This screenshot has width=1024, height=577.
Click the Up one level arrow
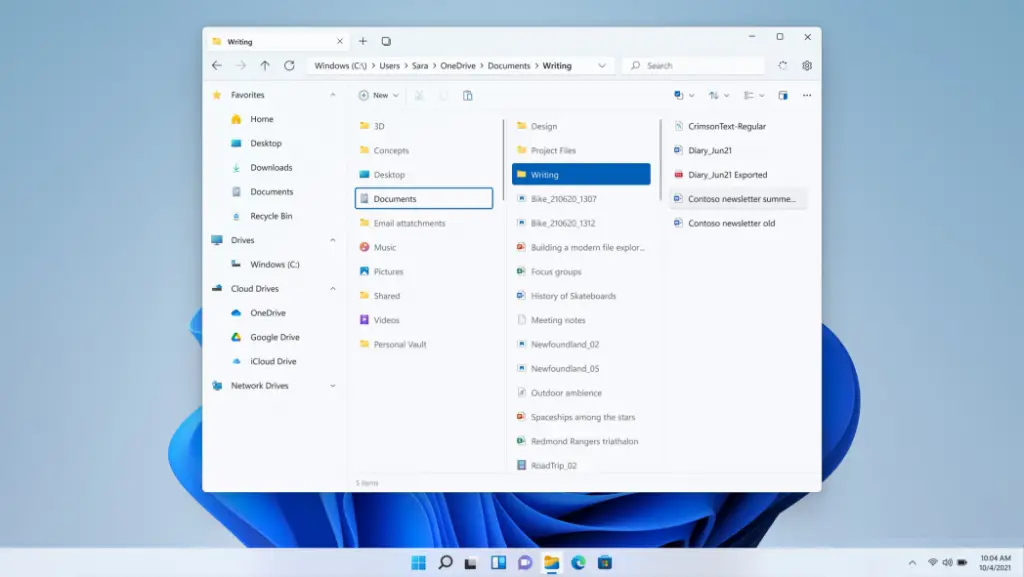pos(263,65)
